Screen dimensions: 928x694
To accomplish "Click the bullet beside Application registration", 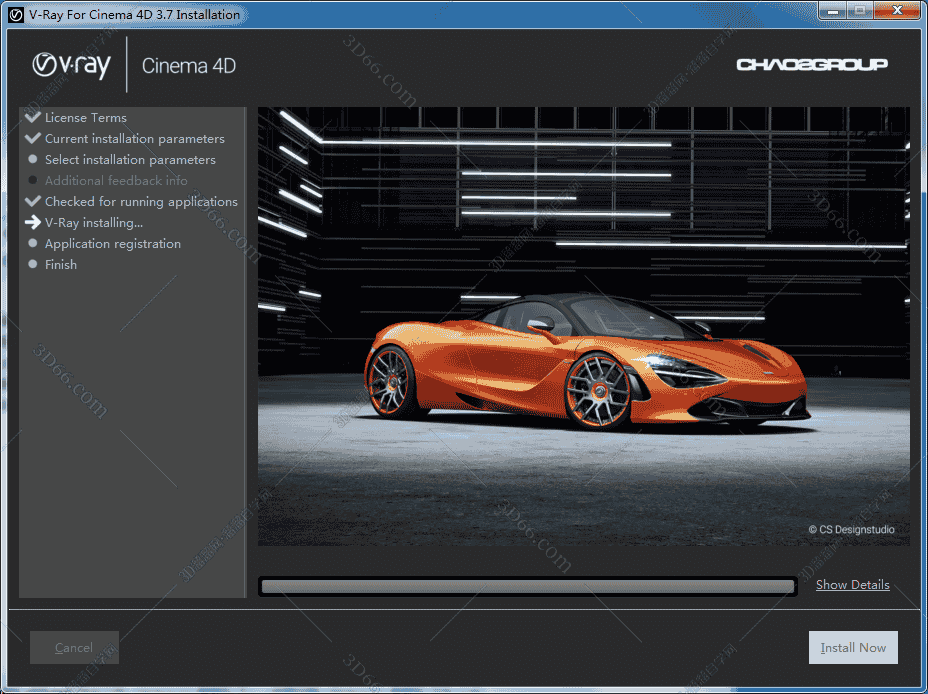I will point(33,243).
